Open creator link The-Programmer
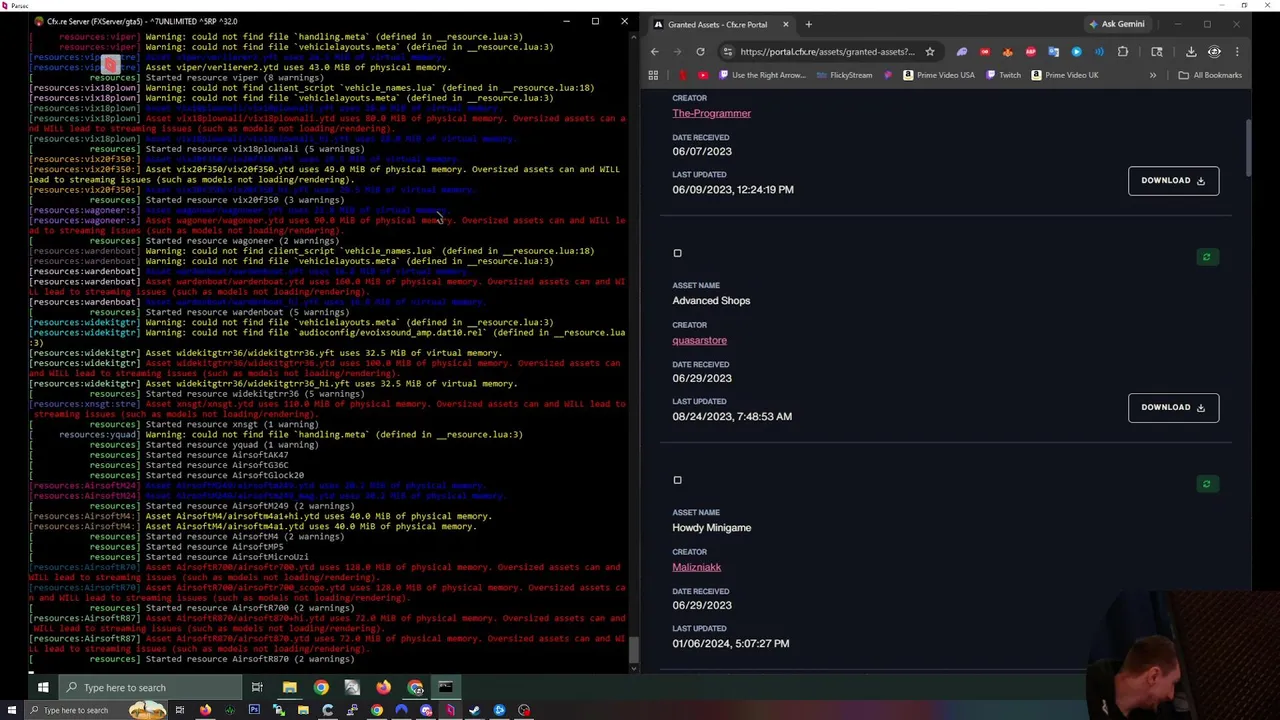This screenshot has height=720, width=1280. (x=711, y=113)
